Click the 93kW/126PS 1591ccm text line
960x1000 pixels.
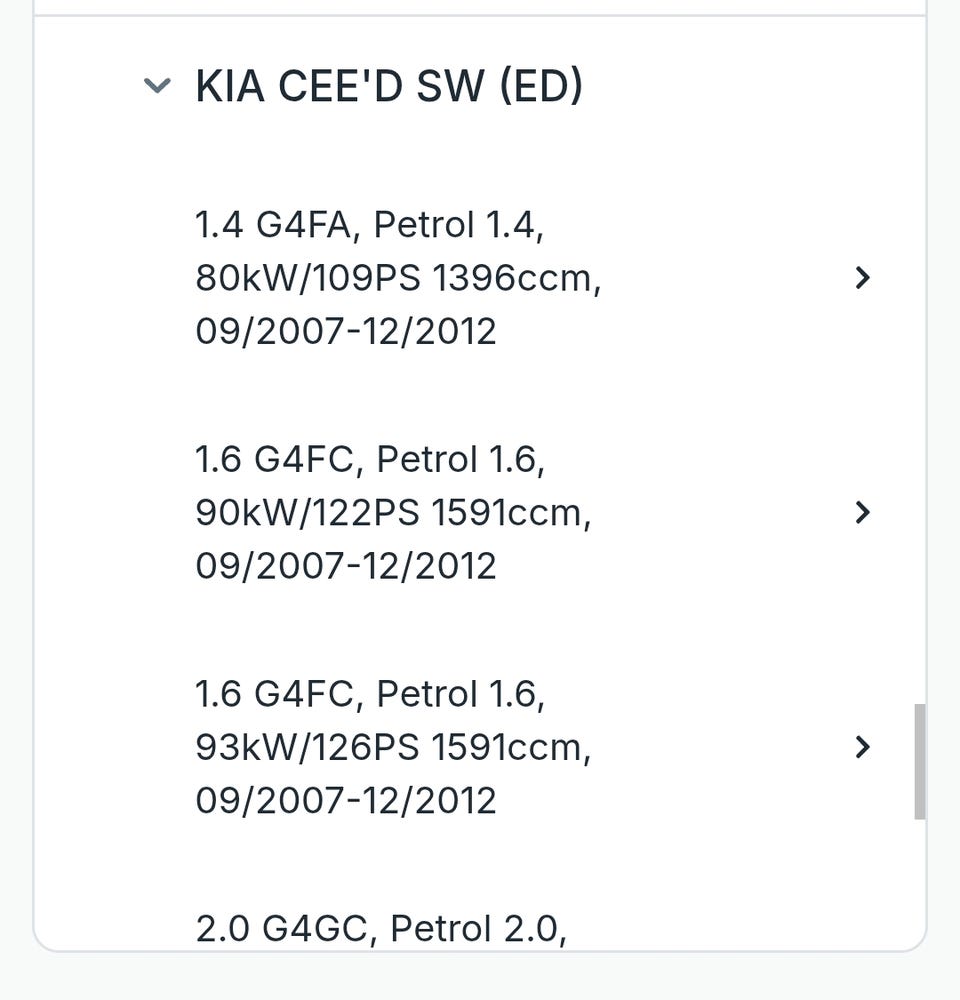point(393,748)
